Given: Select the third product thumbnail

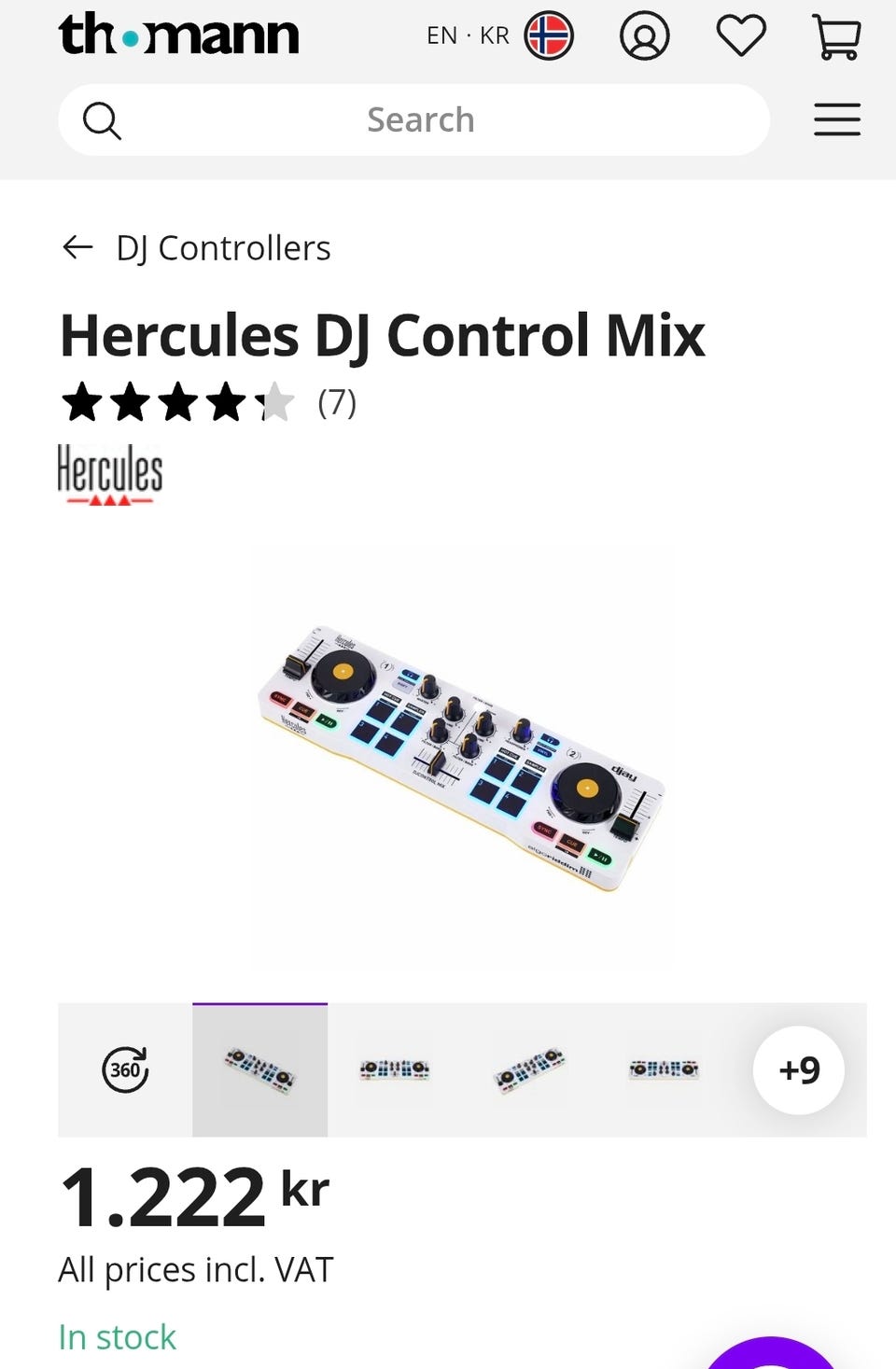Looking at the screenshot, I should point(529,1069).
